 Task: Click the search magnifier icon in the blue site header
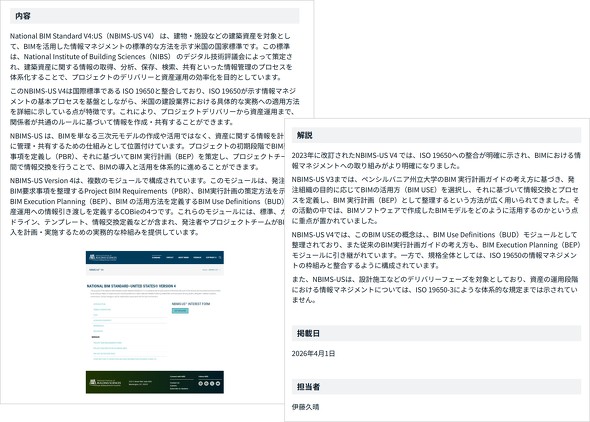(x=220, y=257)
